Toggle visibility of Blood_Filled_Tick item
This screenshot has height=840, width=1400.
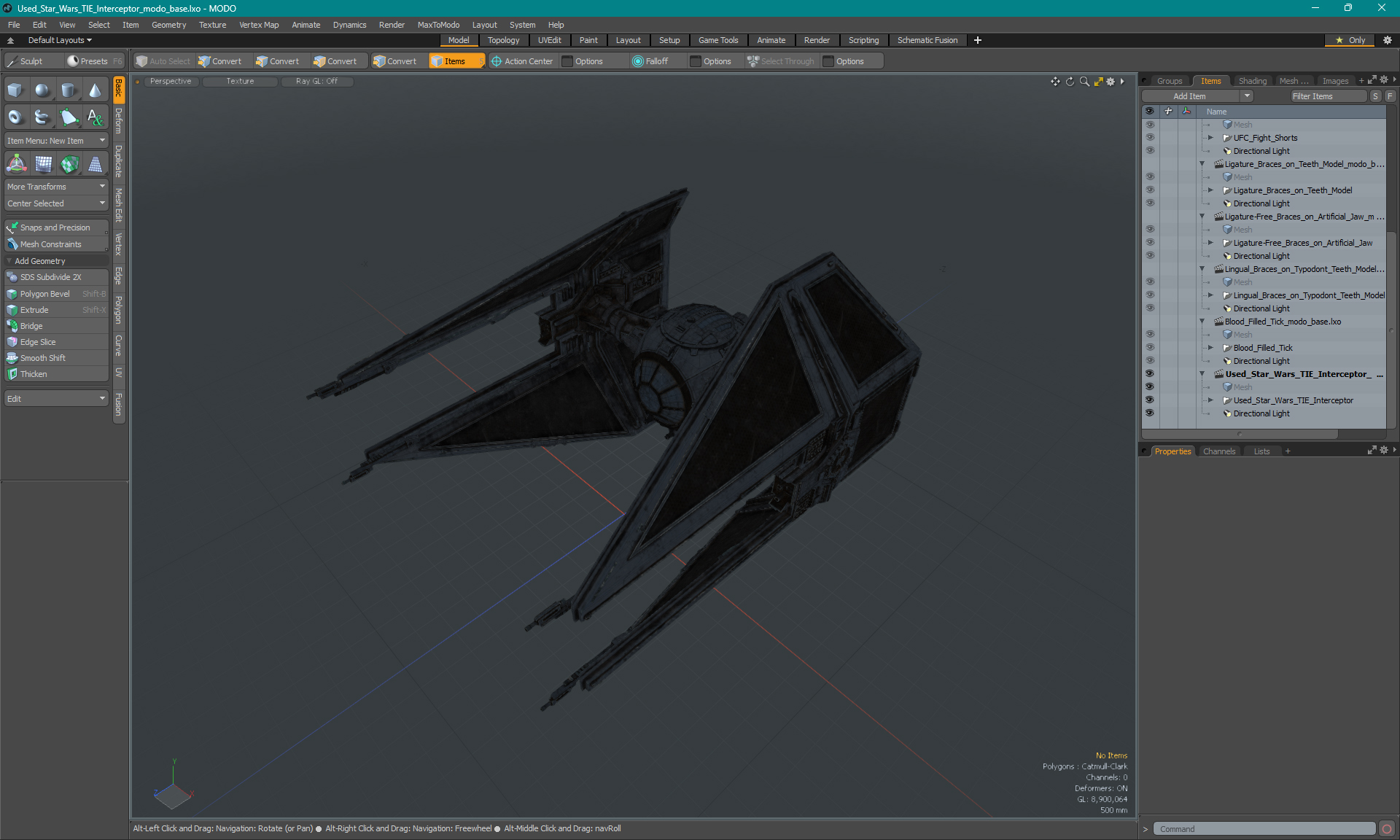tap(1150, 348)
